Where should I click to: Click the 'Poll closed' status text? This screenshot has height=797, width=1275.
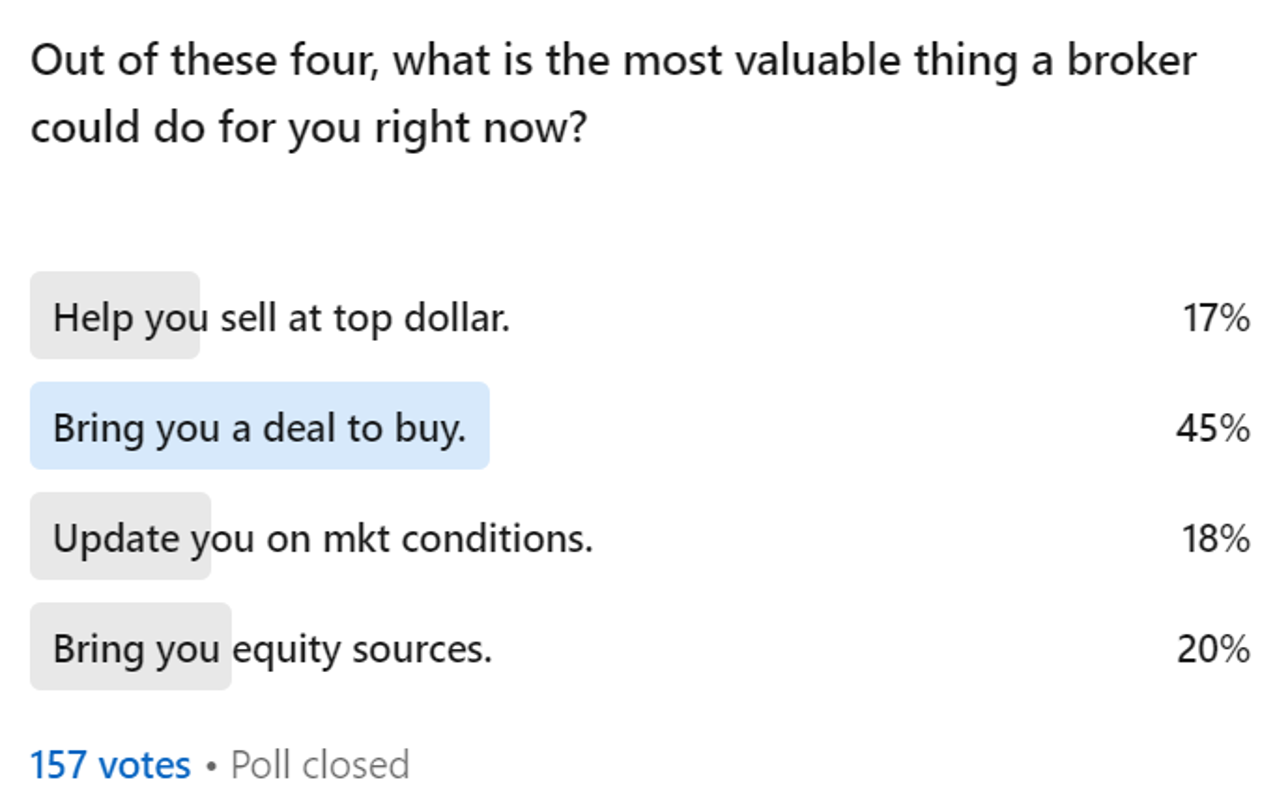coord(320,765)
